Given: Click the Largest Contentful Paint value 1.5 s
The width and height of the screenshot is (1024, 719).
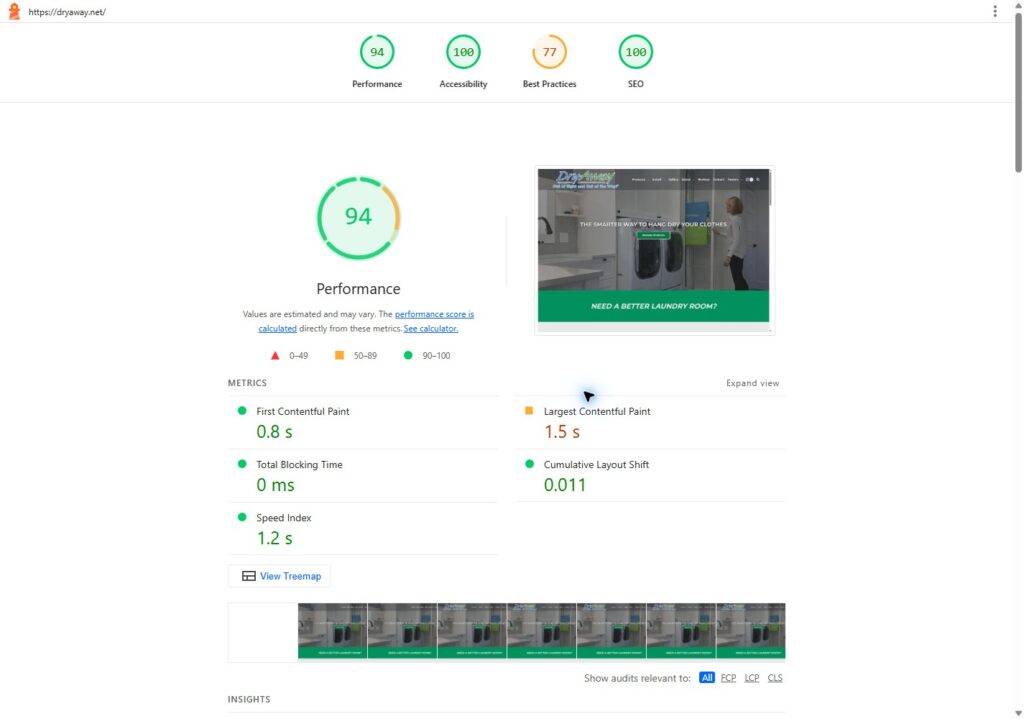Looking at the screenshot, I should click(562, 432).
